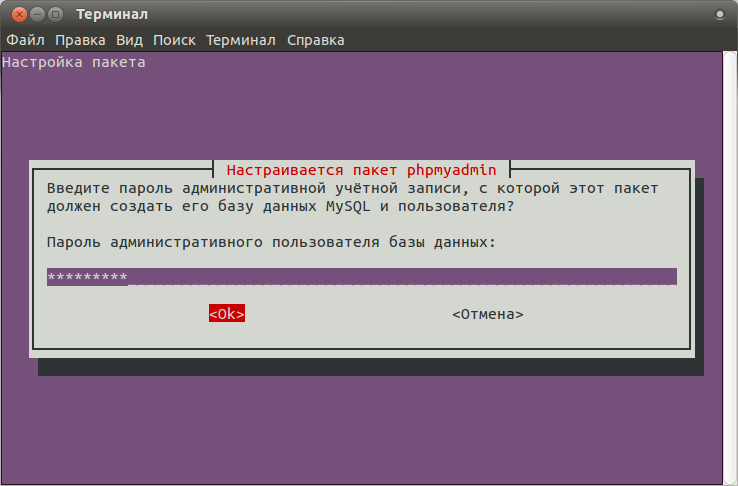The image size is (738, 486).
Task: Open the Терминал menu
Action: pyautogui.click(x=241, y=40)
